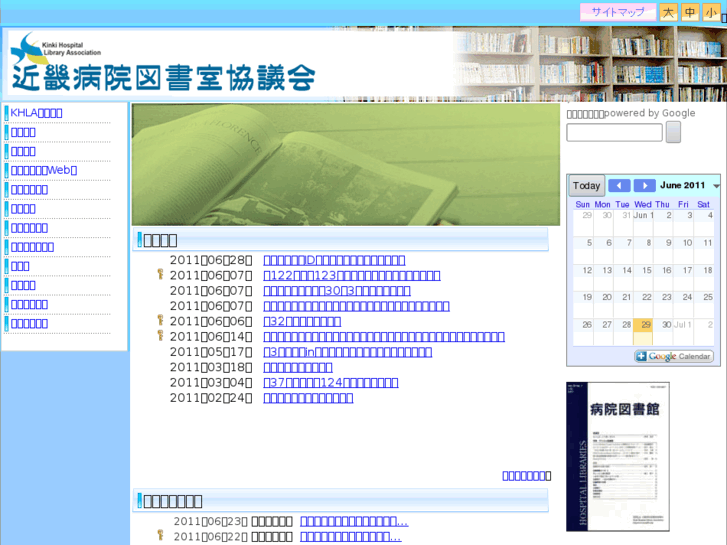Viewport: 727px width, 545px height.
Task: Open the news link dated 2011-06-06 with 32
Action: tap(302, 321)
